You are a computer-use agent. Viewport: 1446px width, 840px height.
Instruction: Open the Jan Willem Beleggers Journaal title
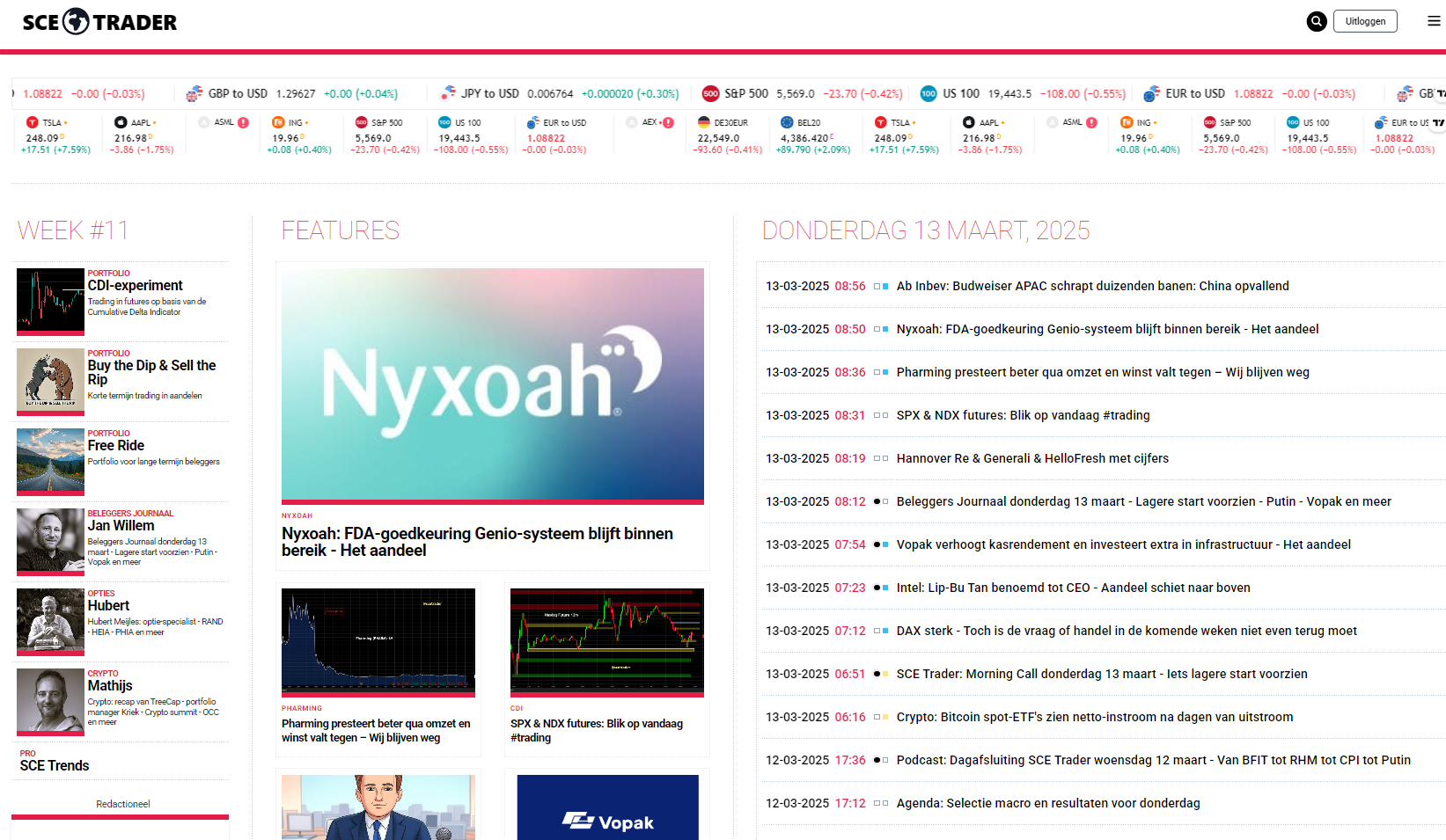(x=121, y=525)
